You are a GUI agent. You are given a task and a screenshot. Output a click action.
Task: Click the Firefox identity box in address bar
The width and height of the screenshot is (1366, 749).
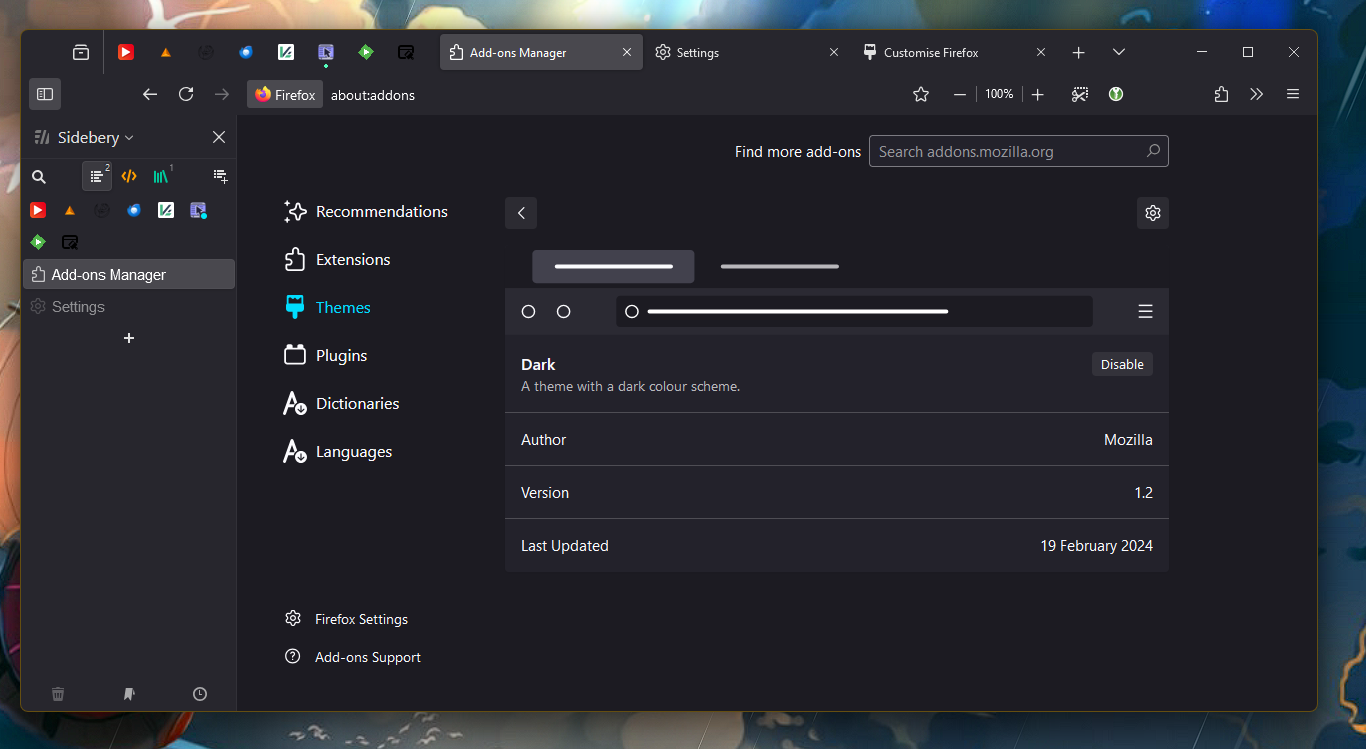click(x=285, y=94)
